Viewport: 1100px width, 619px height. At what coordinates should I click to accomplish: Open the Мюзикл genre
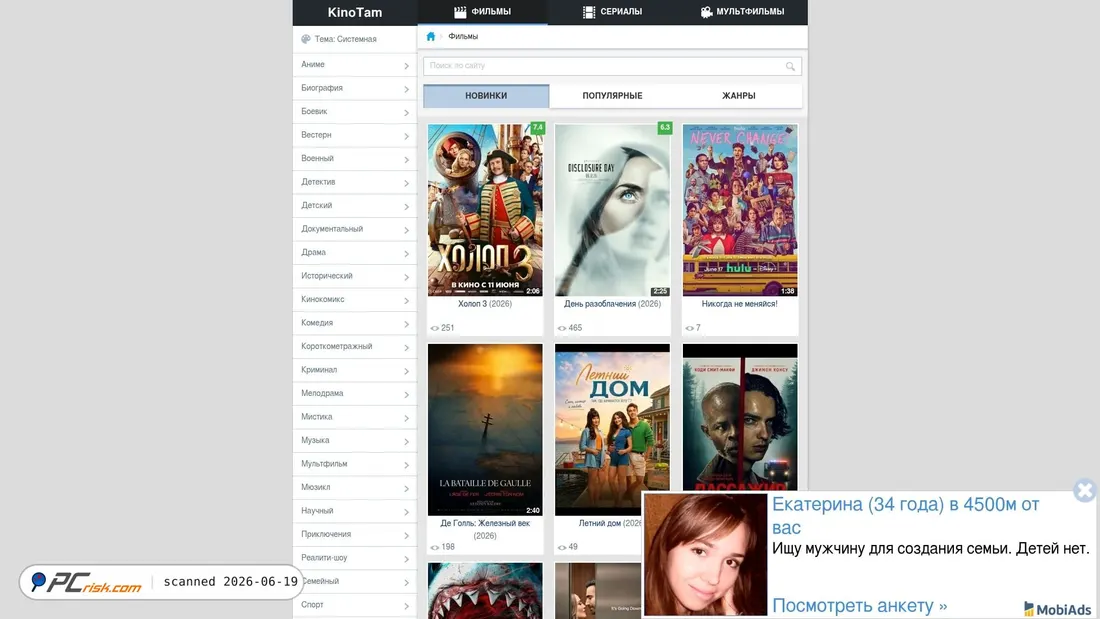point(355,487)
